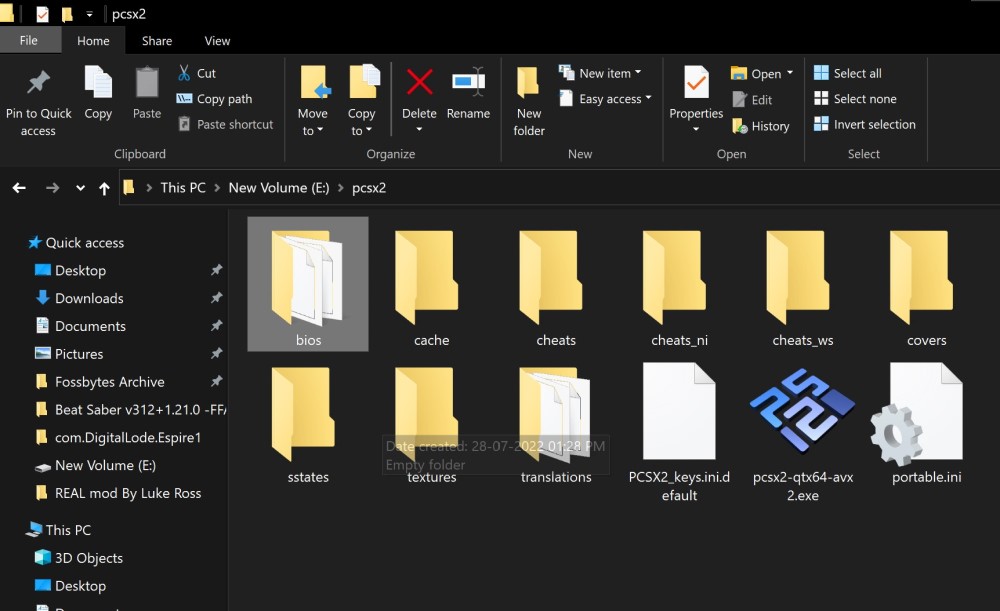Click the Rename icon in Organize group
The width and height of the screenshot is (1000, 611).
468,83
